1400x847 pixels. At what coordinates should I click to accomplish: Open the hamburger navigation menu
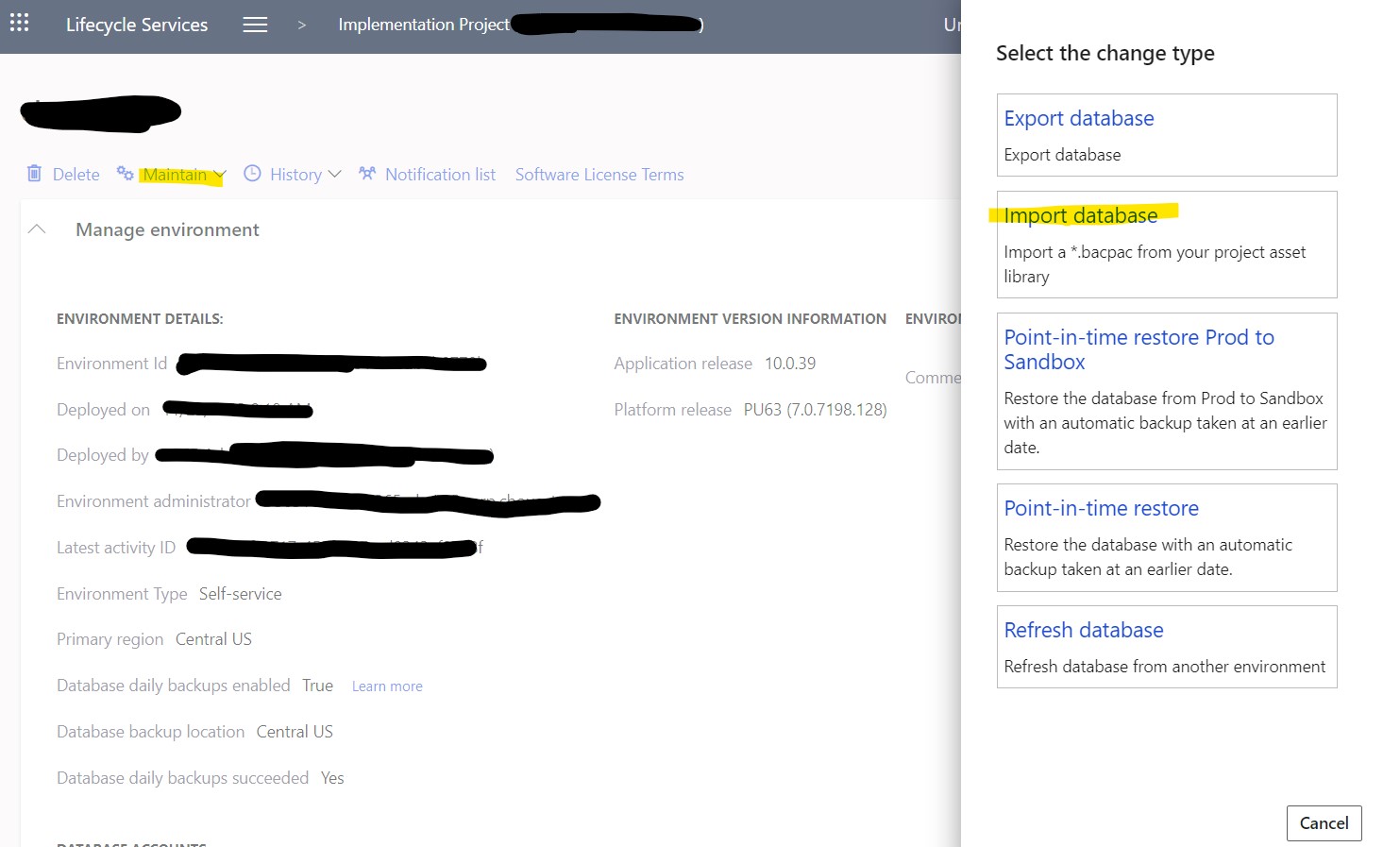255,25
